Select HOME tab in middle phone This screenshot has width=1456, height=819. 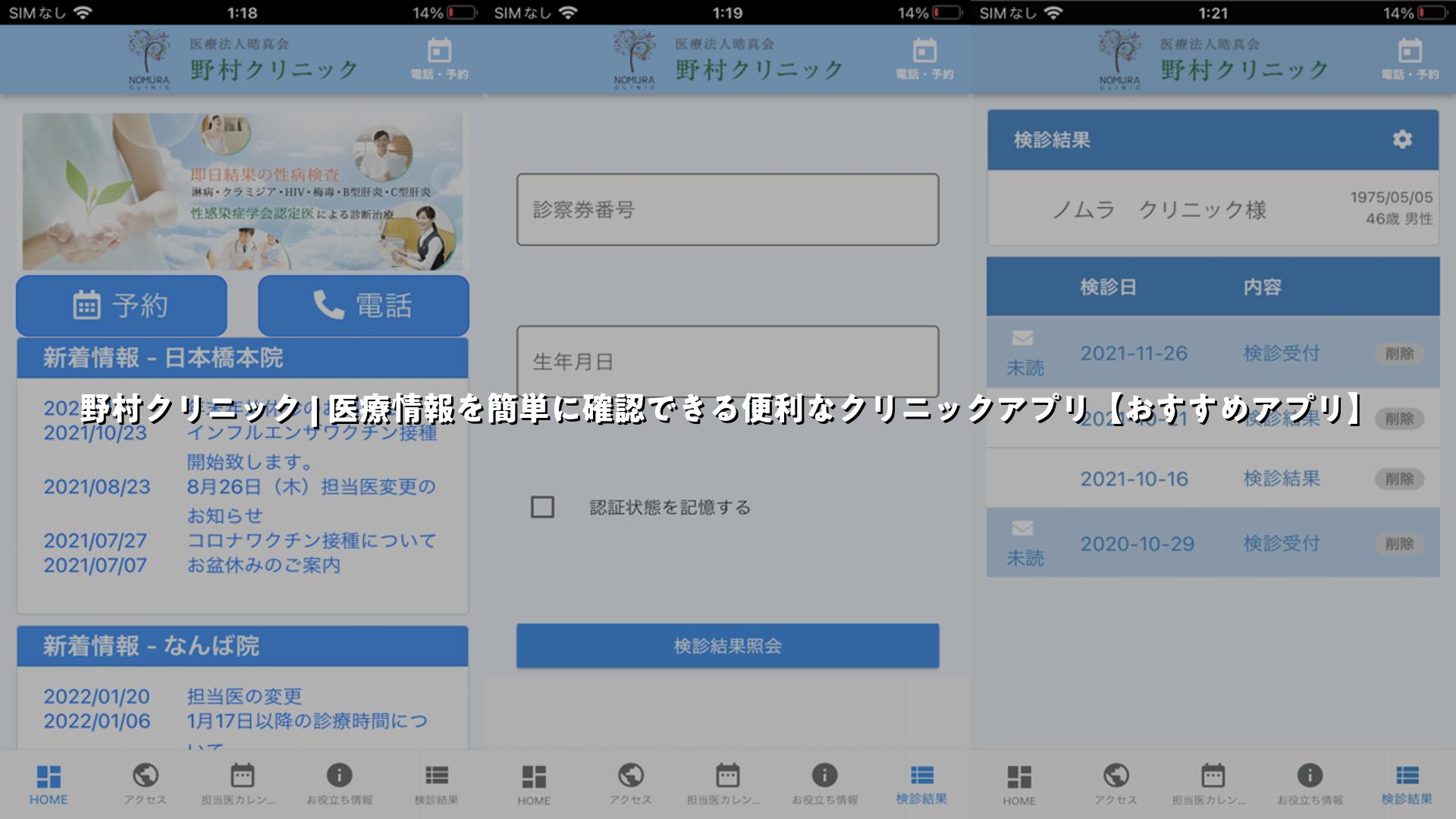coord(534,785)
